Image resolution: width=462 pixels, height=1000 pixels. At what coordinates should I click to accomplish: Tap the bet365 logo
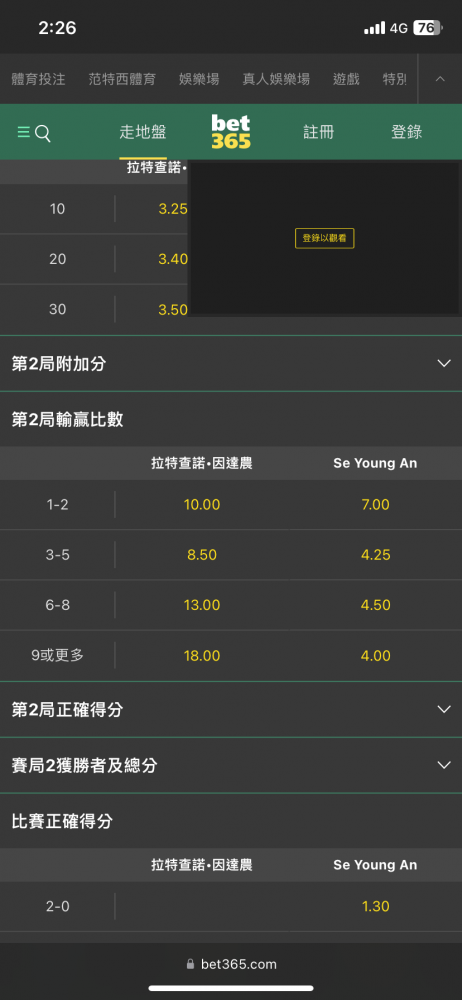point(231,132)
